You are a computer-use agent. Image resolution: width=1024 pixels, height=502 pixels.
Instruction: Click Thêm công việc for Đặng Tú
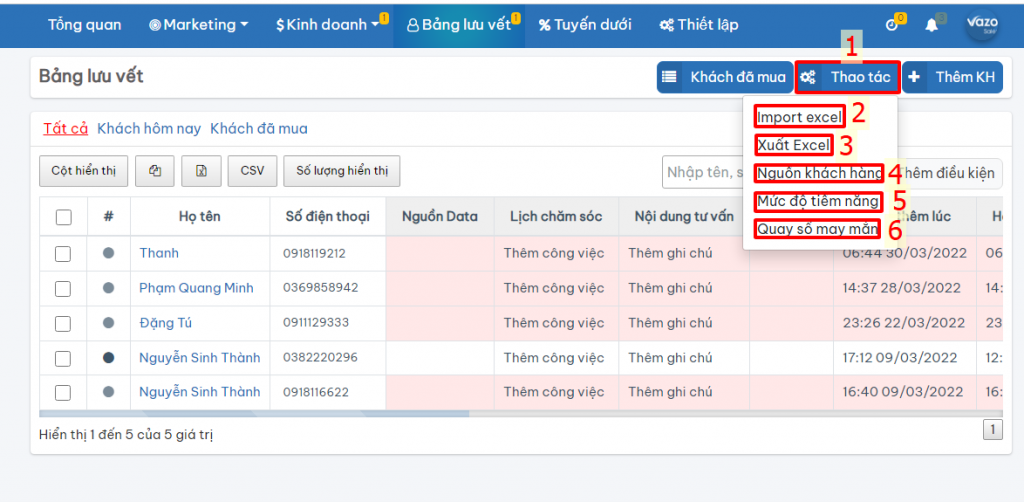pos(554,322)
